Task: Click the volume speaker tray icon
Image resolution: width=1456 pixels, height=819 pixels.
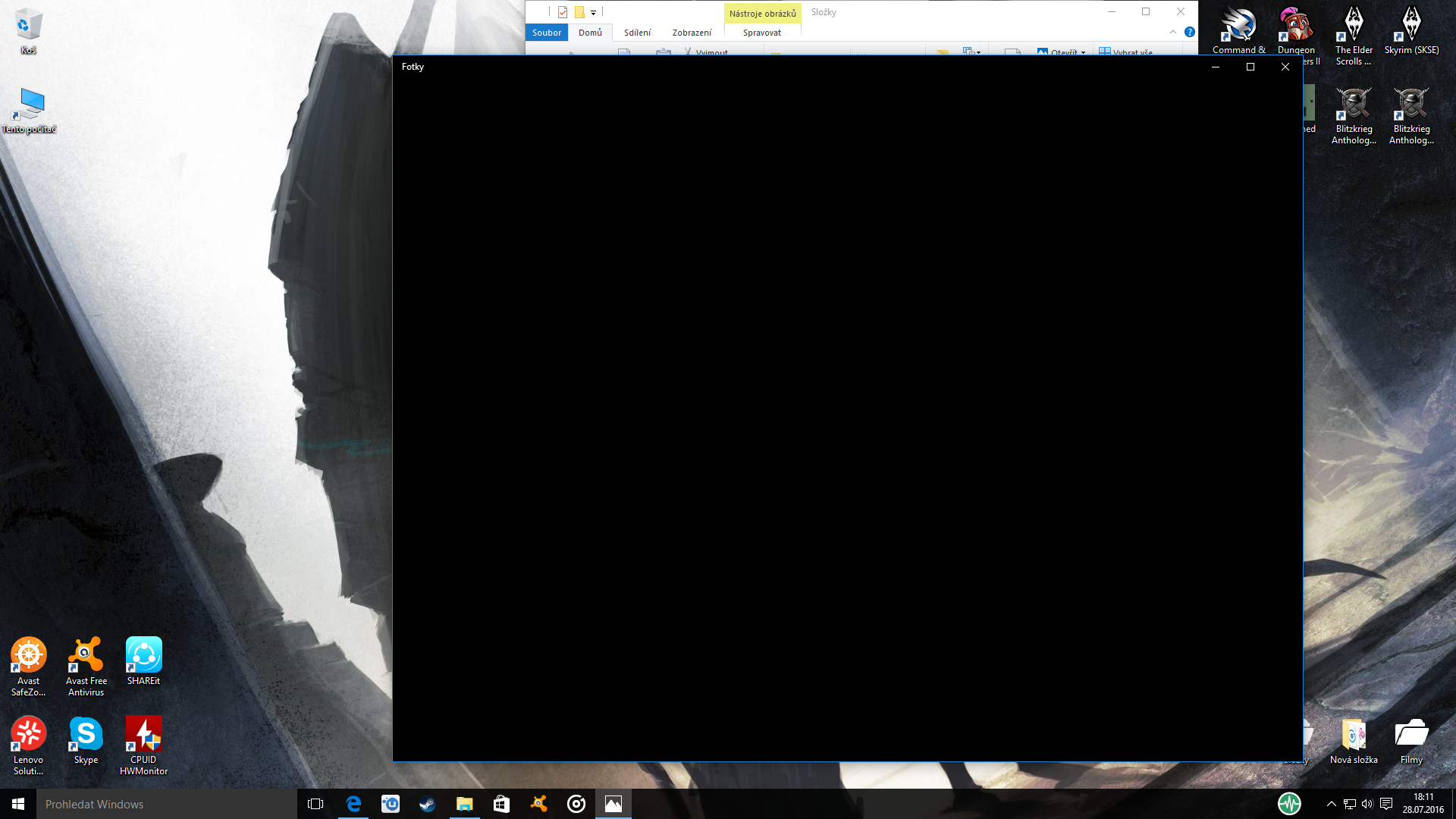Action: [x=1367, y=804]
